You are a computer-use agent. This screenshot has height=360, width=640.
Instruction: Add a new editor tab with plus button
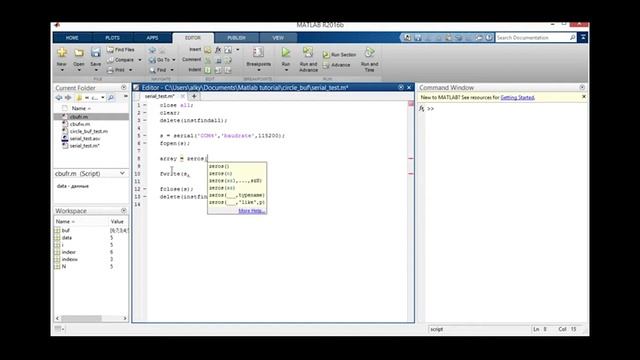[x=194, y=96]
